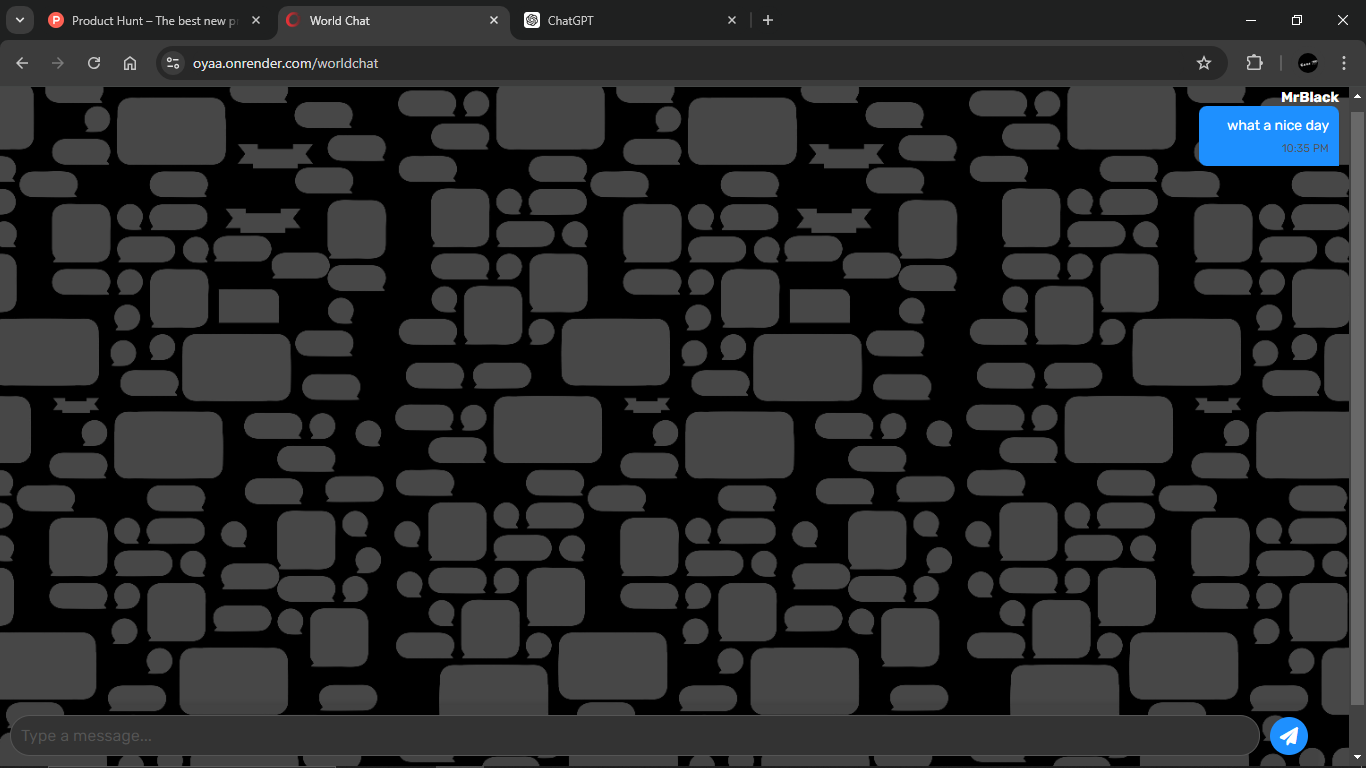Screen dimensions: 1366x768
Task: Close the World Chat tab
Action: coord(494,20)
